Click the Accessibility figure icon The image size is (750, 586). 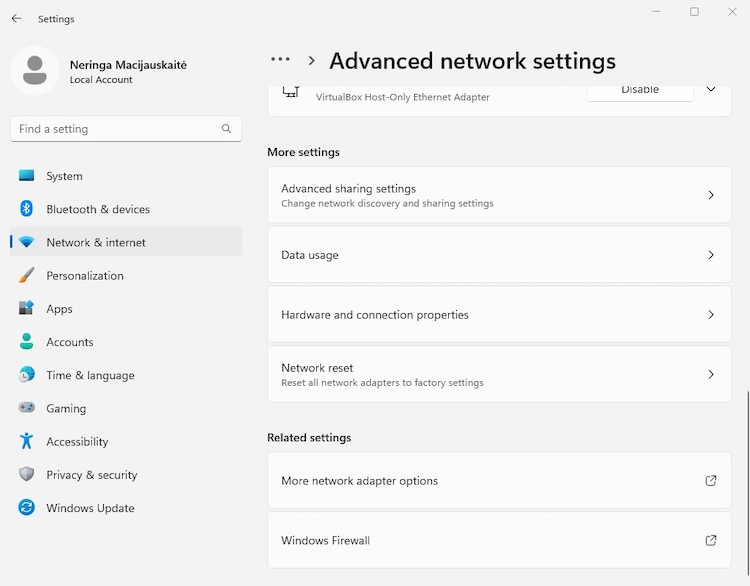coord(26,441)
